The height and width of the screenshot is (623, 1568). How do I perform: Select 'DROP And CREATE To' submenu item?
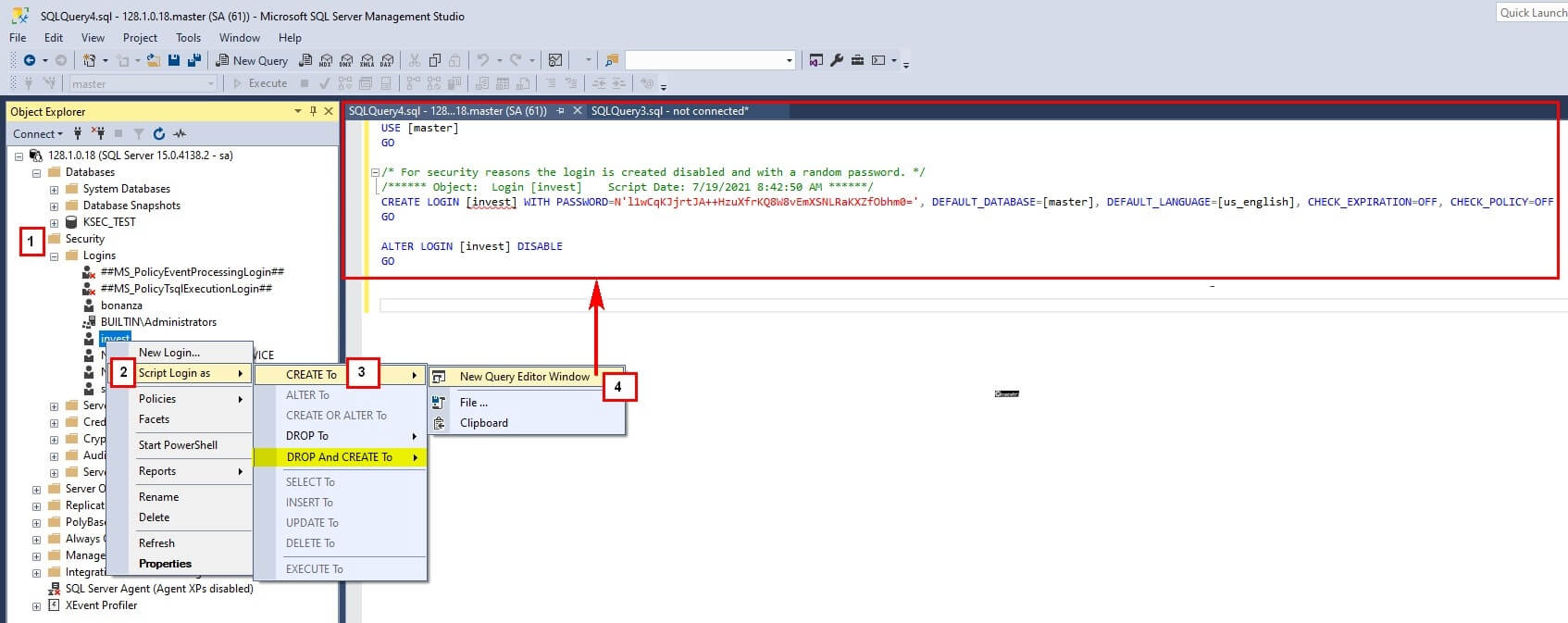[x=340, y=457]
